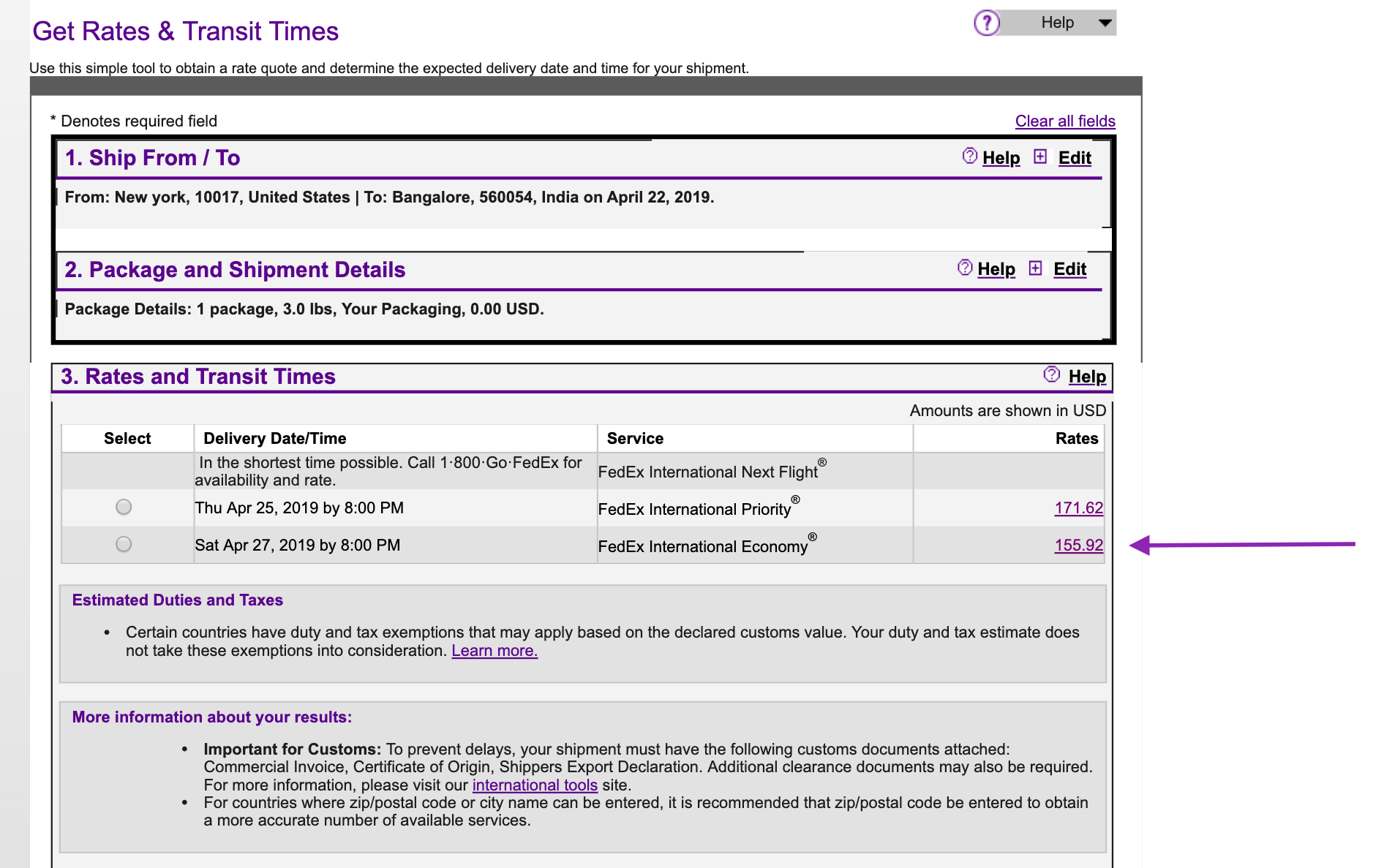This screenshot has width=1384, height=868.
Task: Click the purple question mark icon beside Help dropdown
Action: (987, 23)
